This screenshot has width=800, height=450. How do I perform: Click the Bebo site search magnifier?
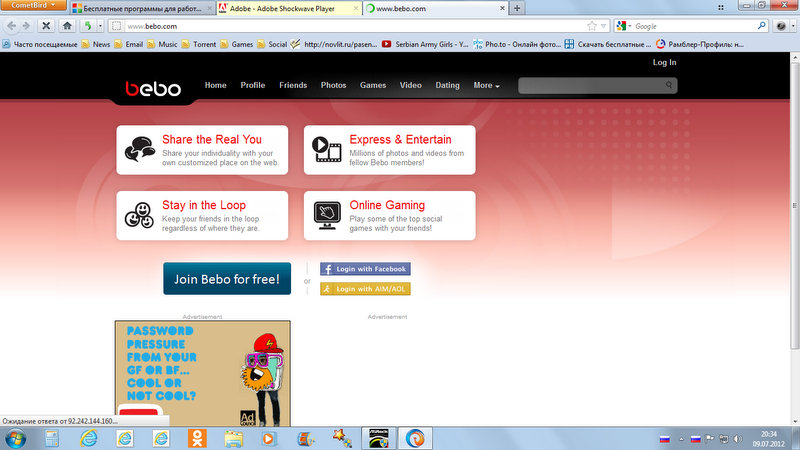668,85
